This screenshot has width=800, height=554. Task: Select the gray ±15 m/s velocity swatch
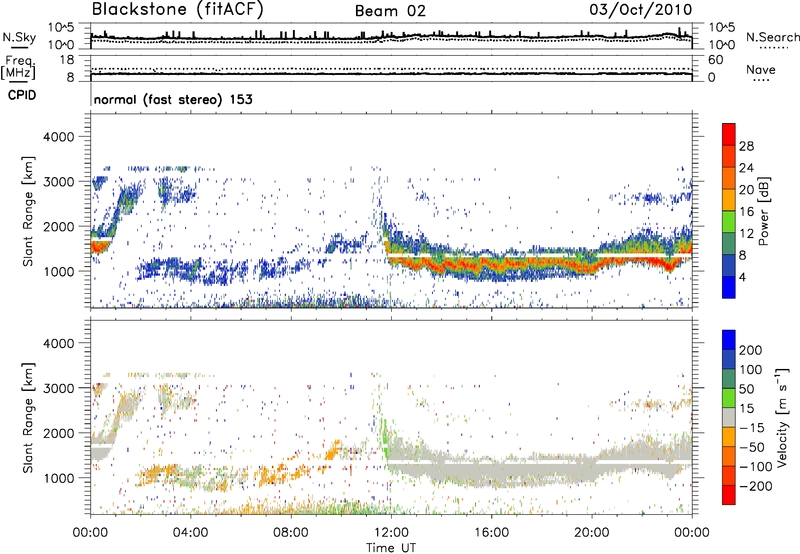pyautogui.click(x=729, y=418)
